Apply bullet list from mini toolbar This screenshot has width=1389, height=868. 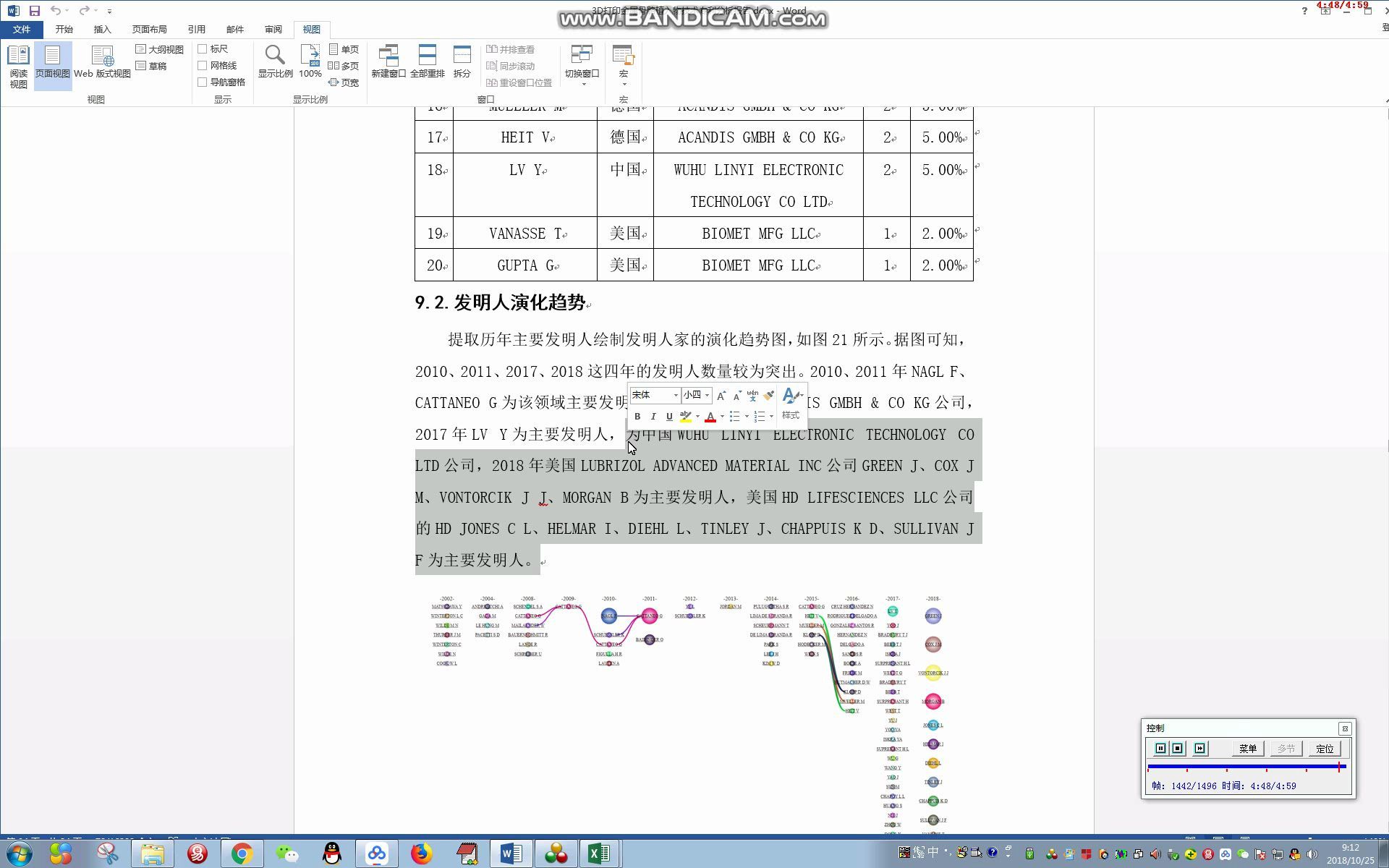coord(734,416)
